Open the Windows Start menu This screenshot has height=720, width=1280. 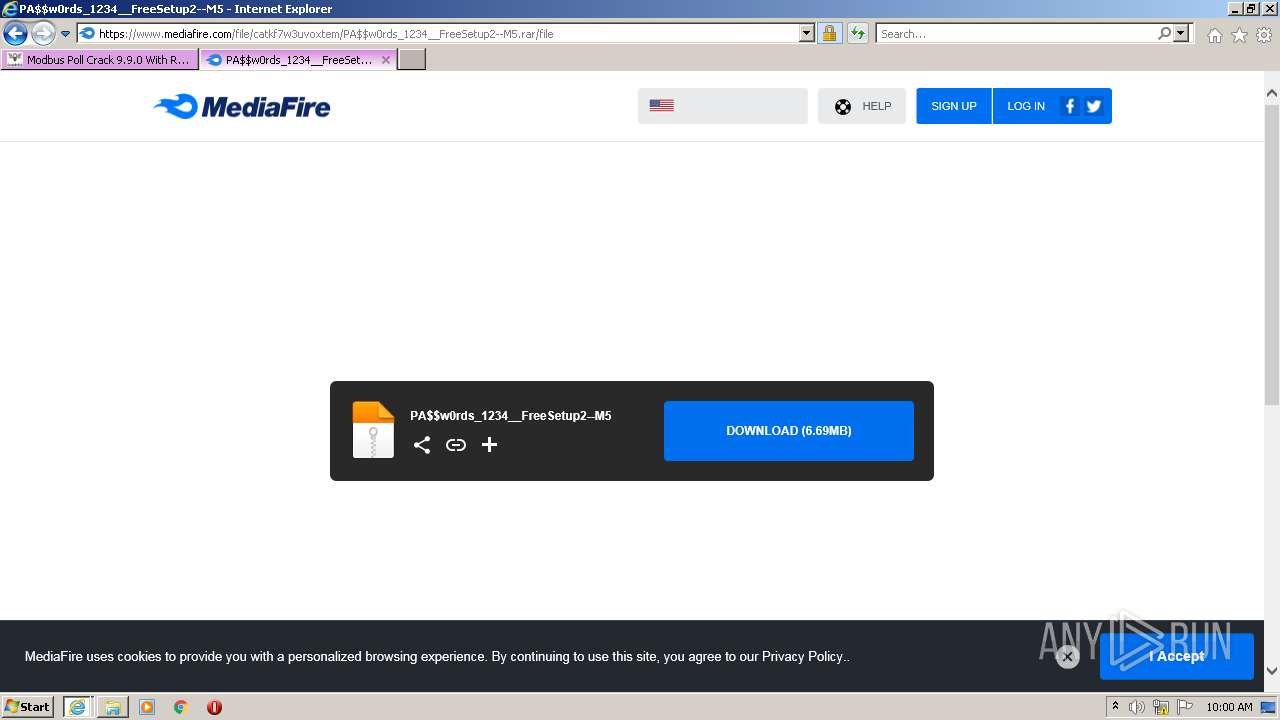click(x=28, y=707)
